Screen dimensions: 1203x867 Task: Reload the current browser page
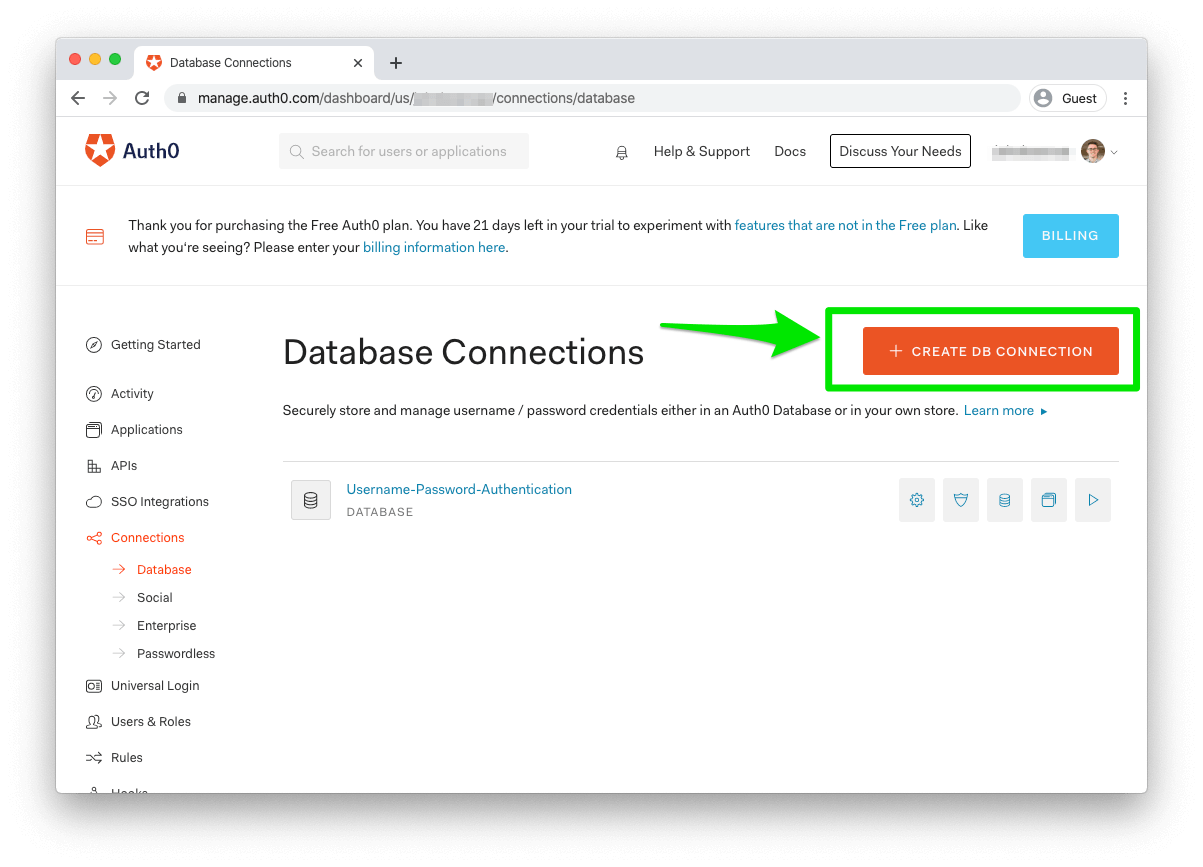tap(142, 98)
